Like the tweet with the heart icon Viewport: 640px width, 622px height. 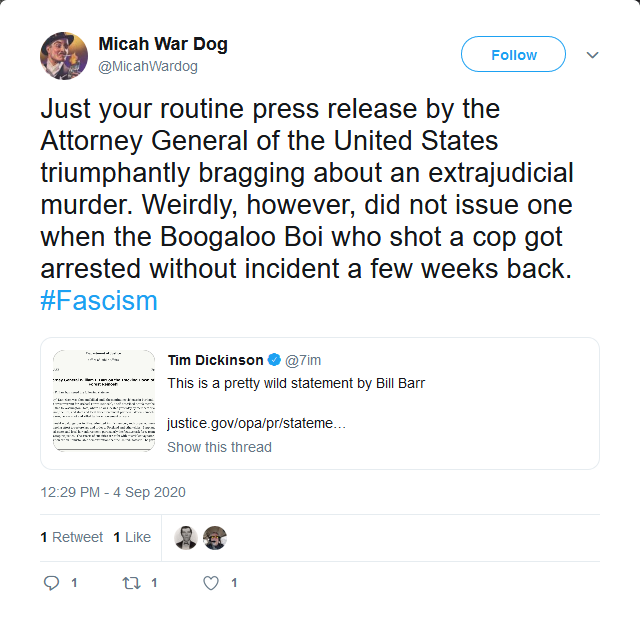(211, 583)
